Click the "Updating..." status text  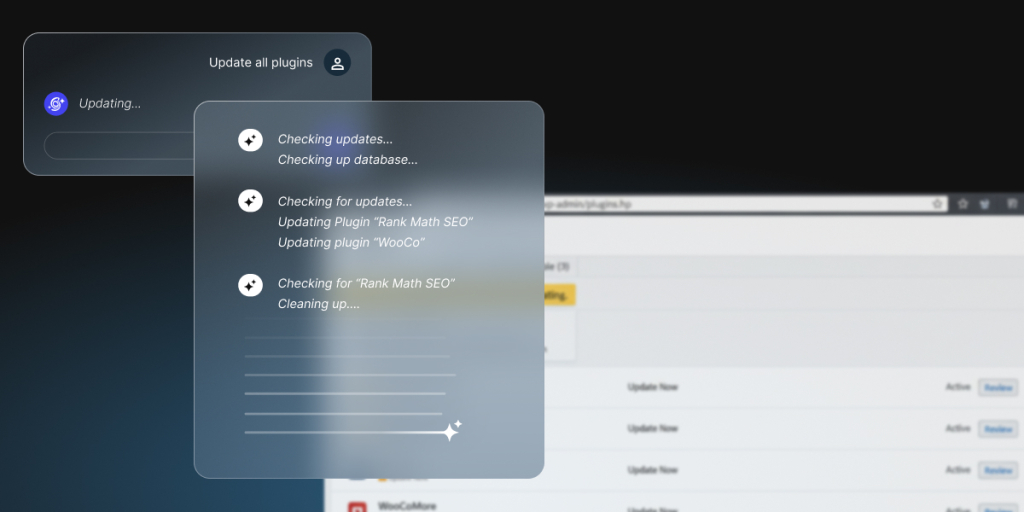point(110,103)
